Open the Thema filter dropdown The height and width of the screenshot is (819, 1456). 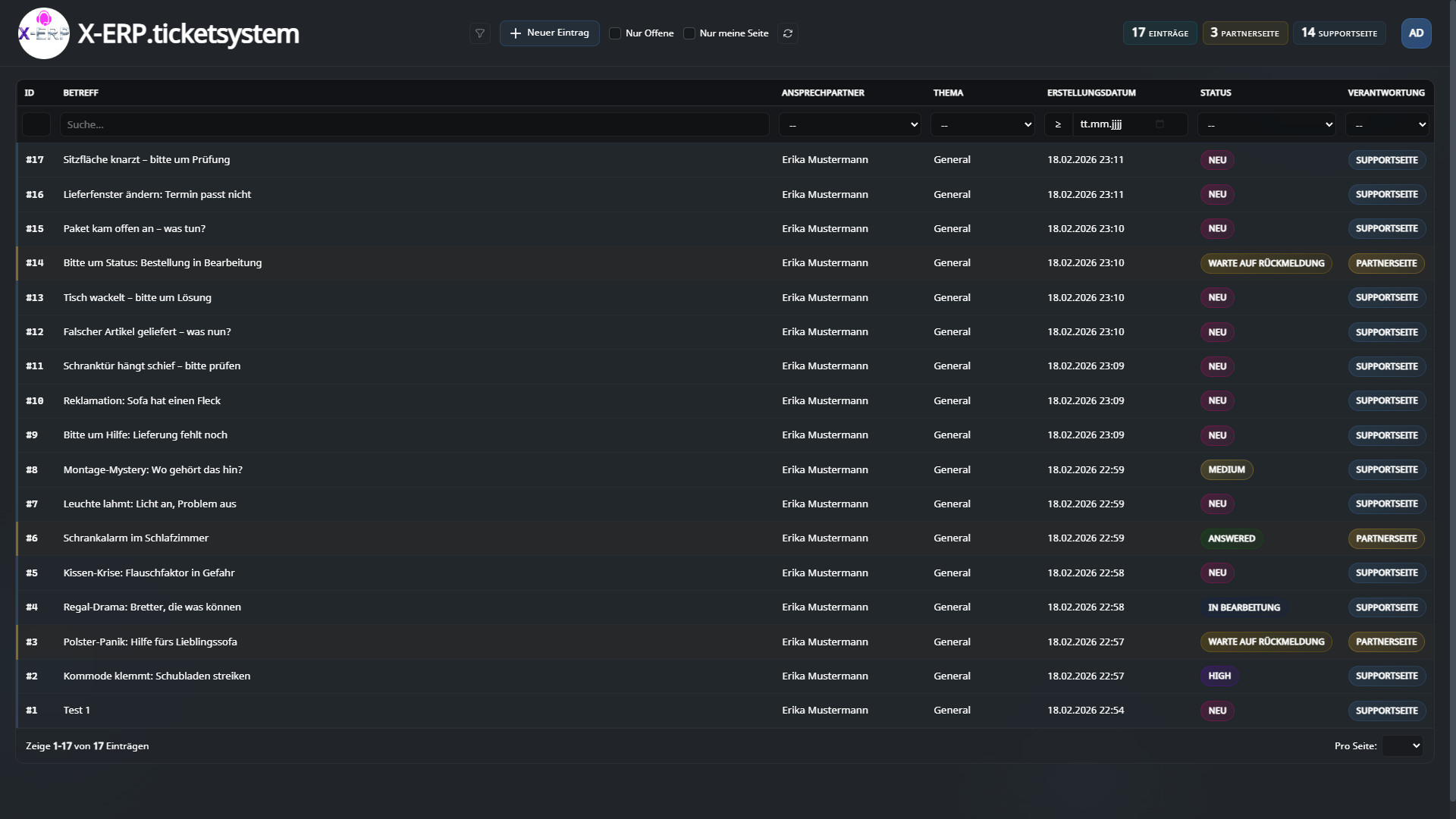(983, 124)
